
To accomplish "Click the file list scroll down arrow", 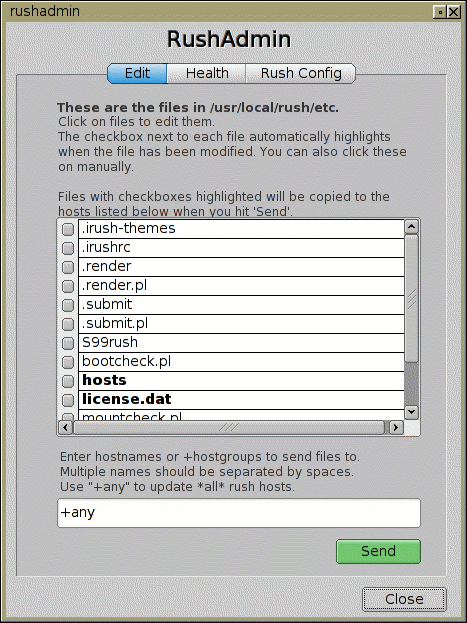I will 411,412.
